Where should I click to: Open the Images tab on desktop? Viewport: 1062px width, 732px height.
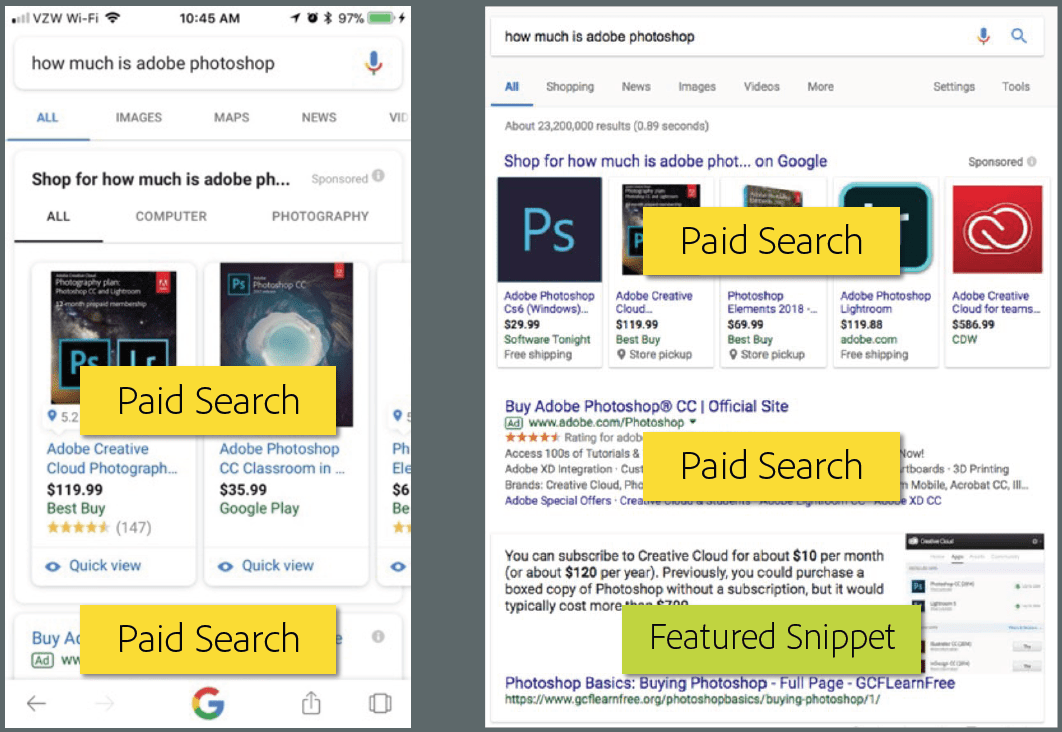pyautogui.click(x=697, y=87)
